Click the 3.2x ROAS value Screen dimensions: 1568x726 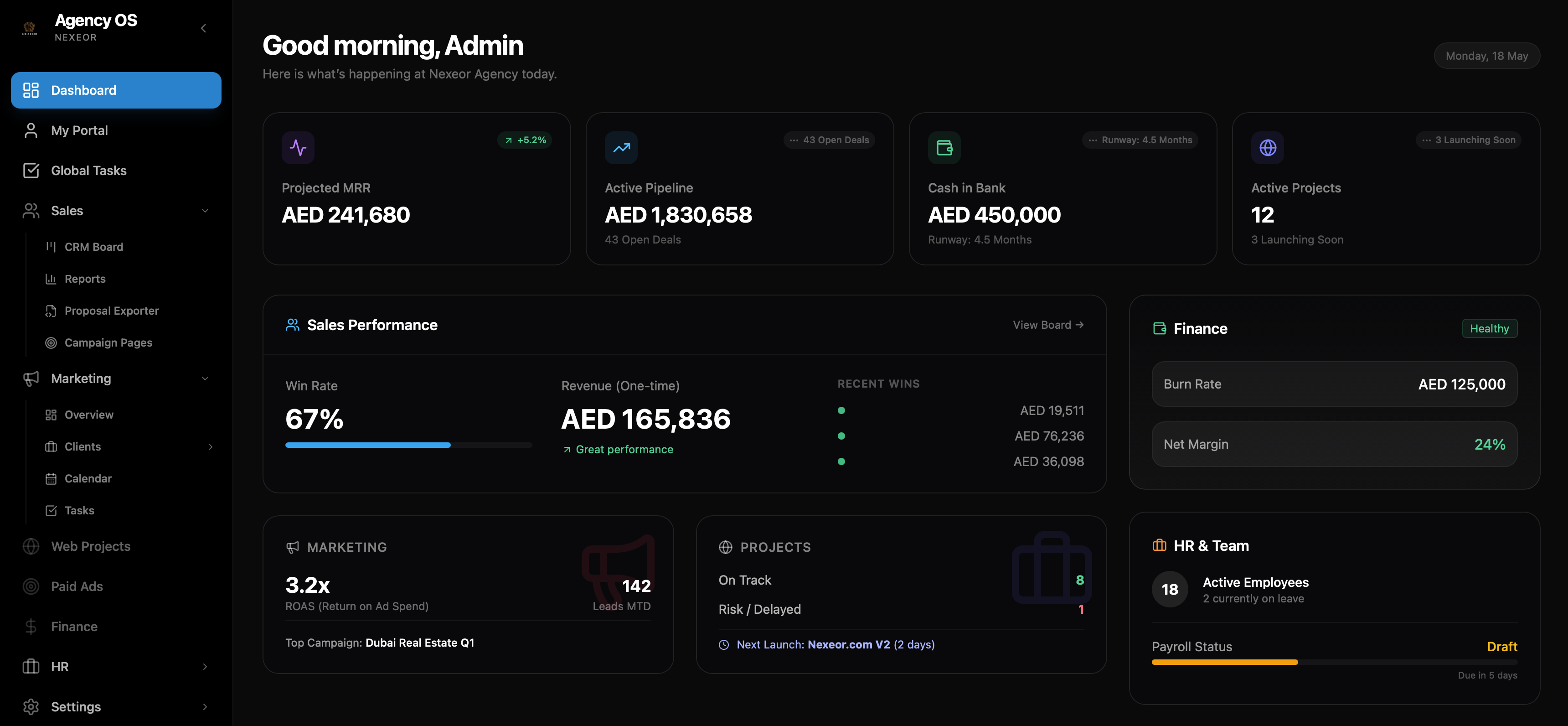(307, 585)
